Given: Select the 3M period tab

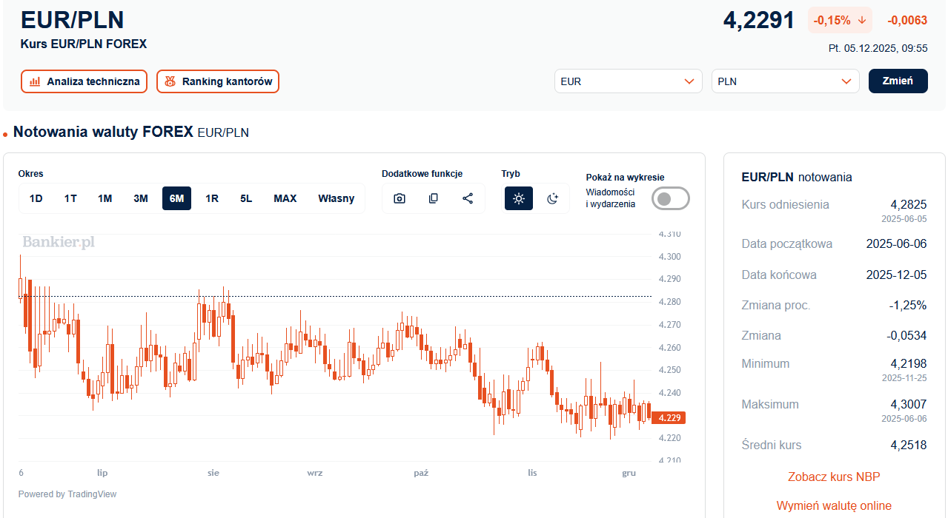Looking at the screenshot, I should [x=141, y=198].
